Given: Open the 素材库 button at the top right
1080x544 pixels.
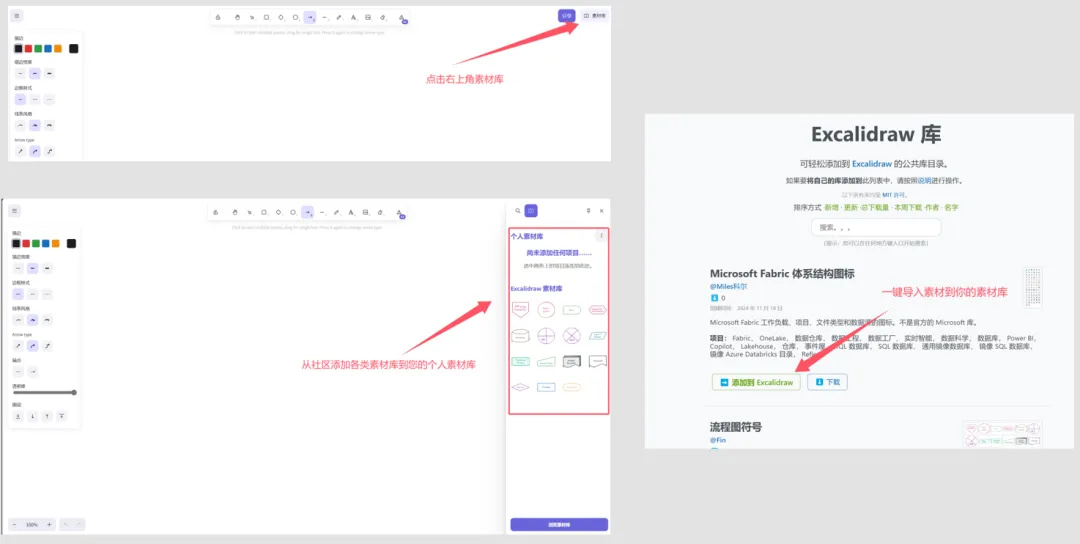Looking at the screenshot, I should click(594, 16).
